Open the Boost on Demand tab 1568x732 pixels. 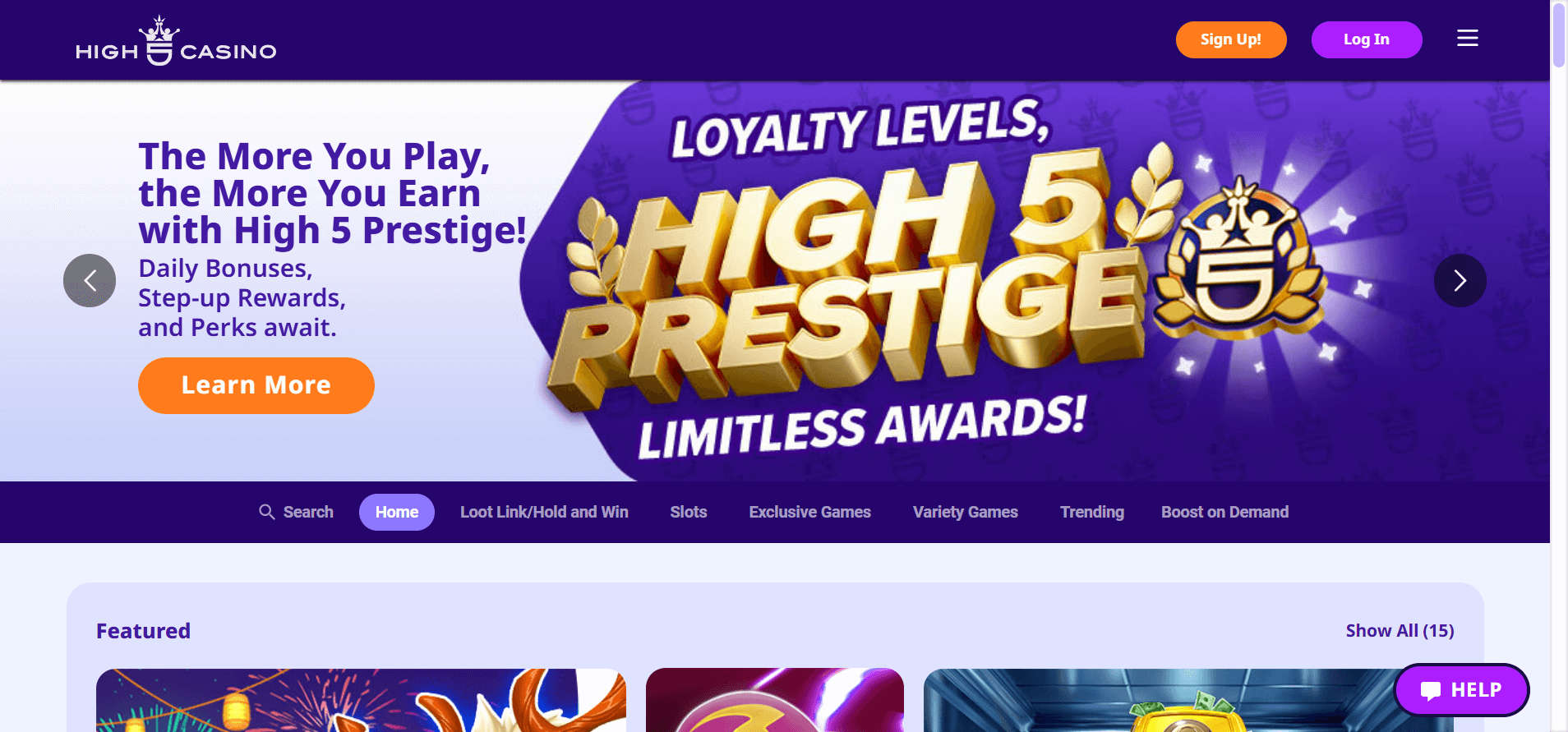click(x=1225, y=512)
